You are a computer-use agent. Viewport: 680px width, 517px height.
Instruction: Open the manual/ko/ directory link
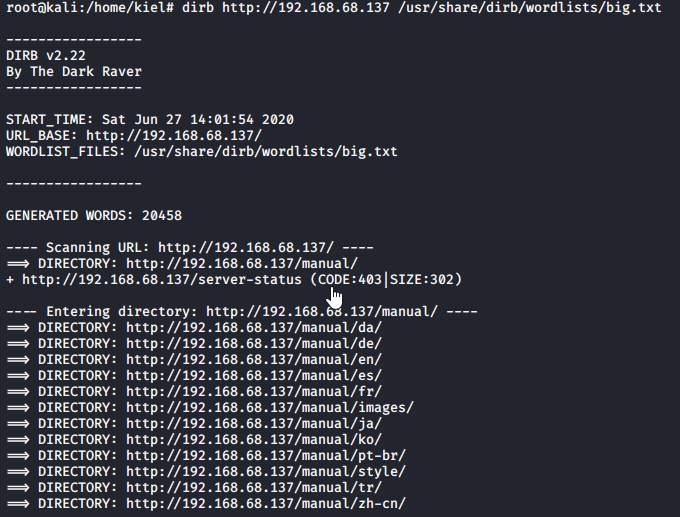pyautogui.click(x=254, y=439)
